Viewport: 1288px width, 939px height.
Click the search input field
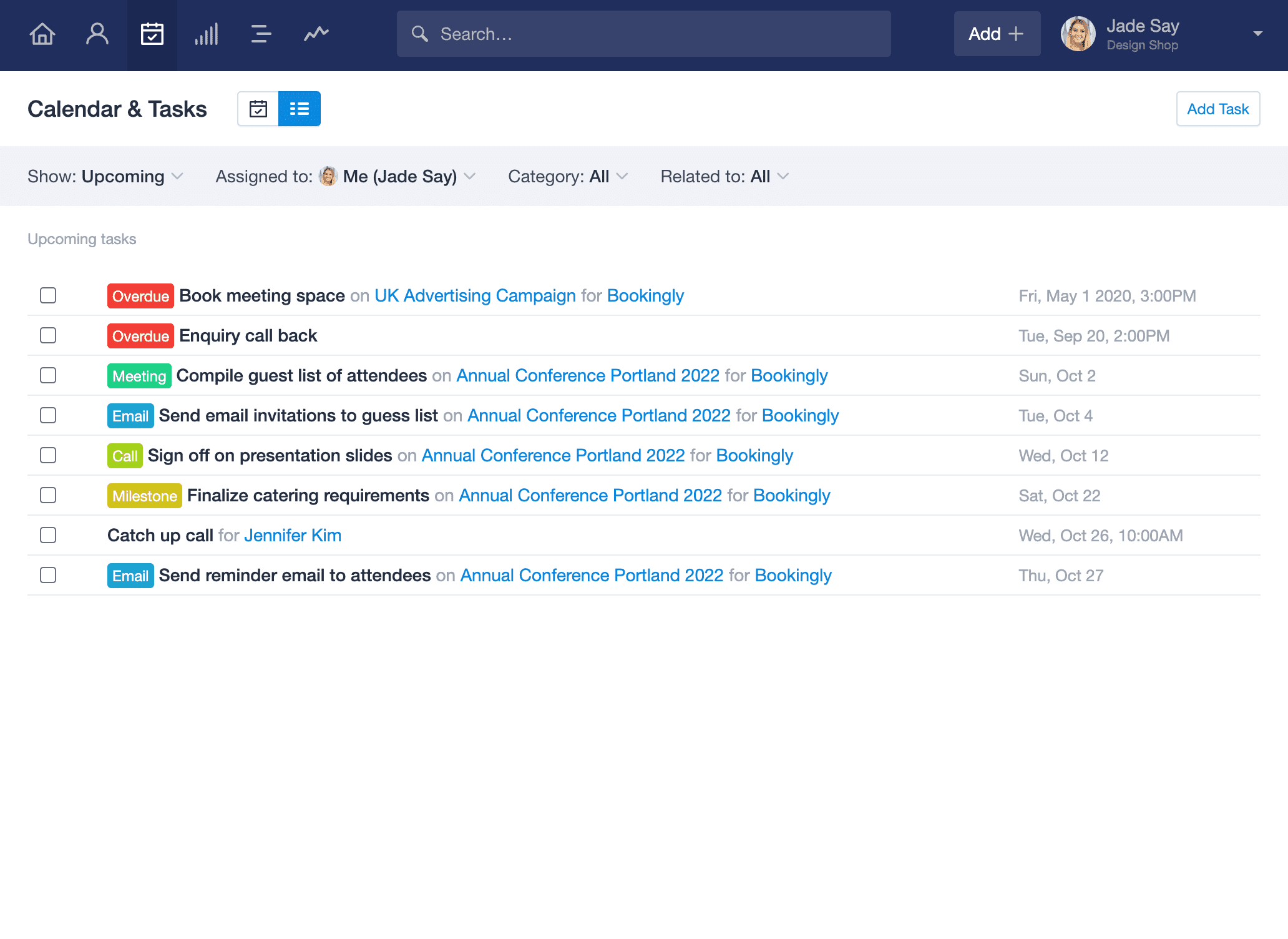pyautogui.click(x=644, y=34)
